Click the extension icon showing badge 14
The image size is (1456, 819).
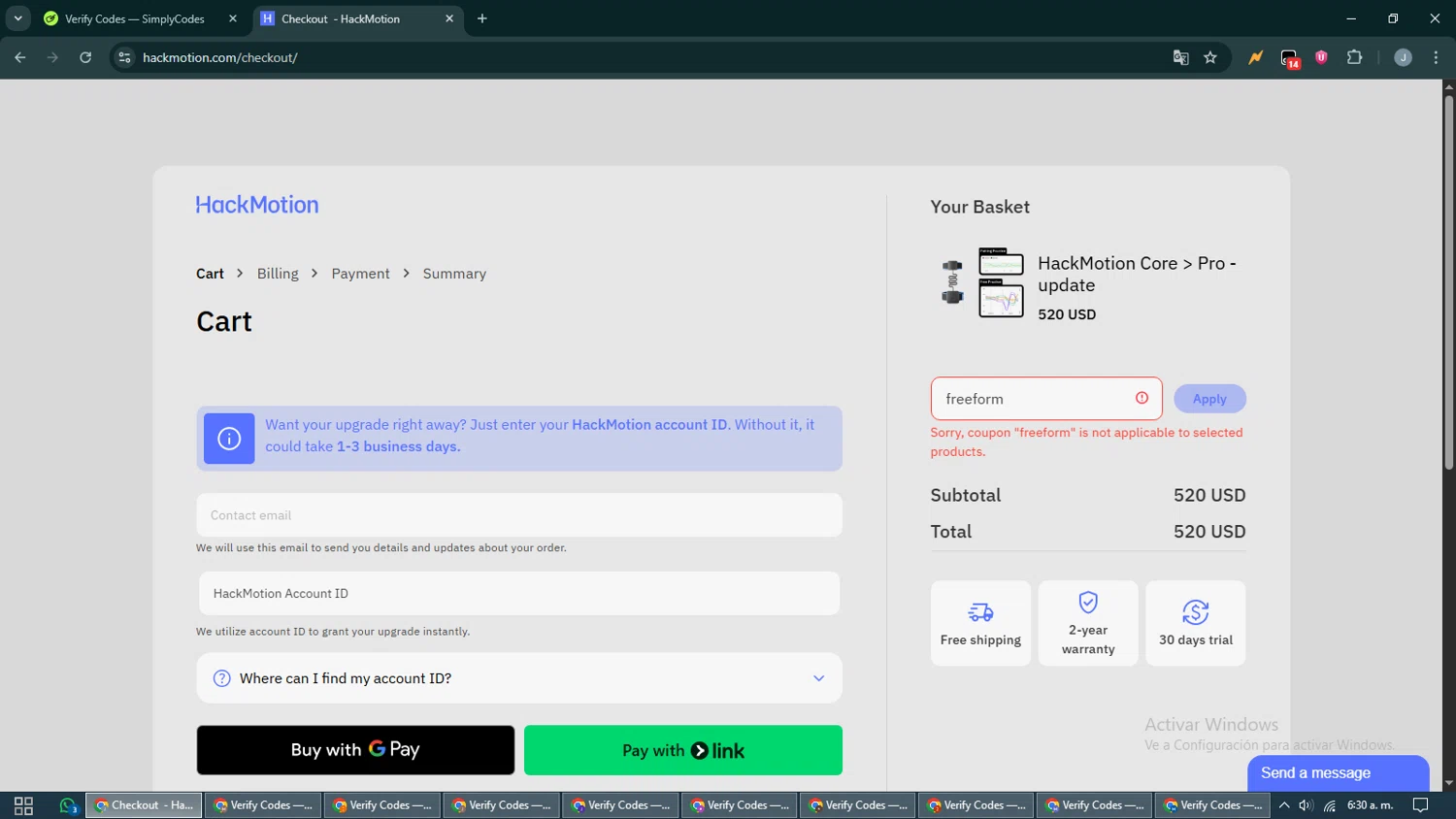(1289, 58)
